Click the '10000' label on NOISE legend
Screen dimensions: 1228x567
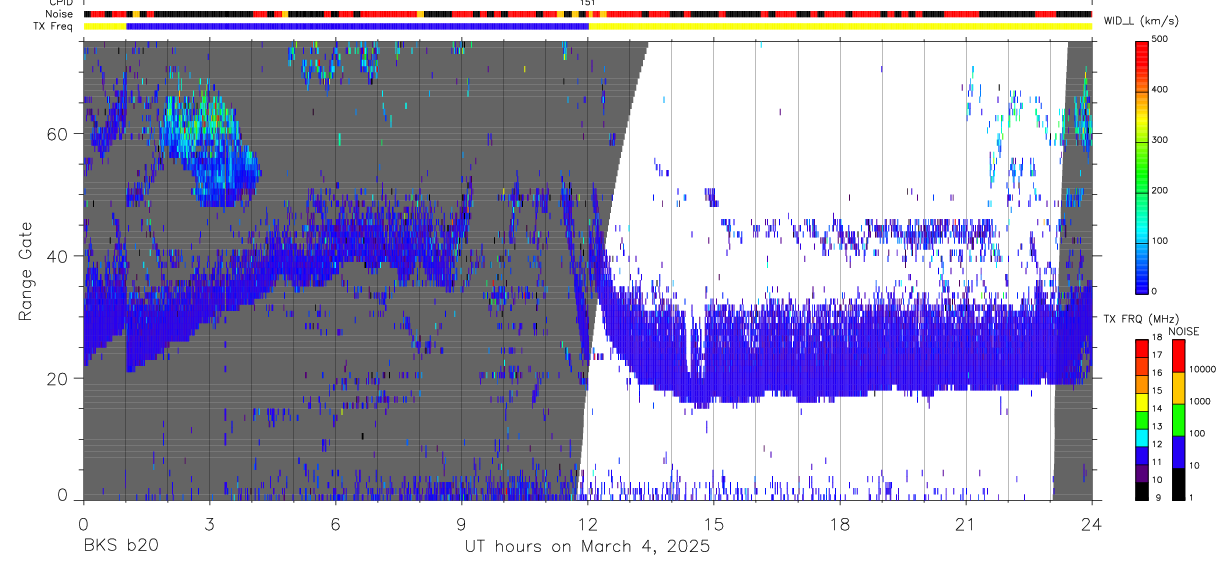1204,370
